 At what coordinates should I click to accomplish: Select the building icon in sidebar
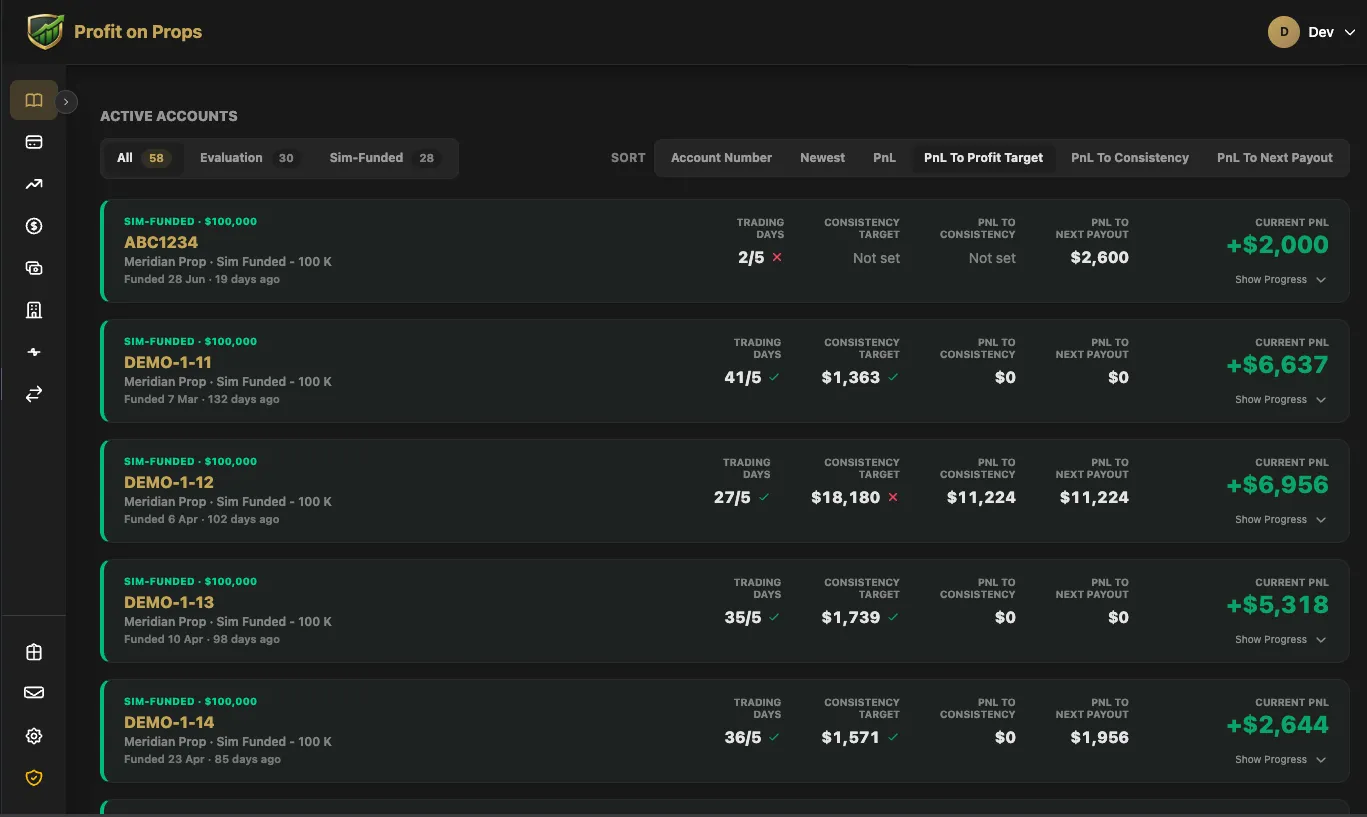tap(34, 310)
